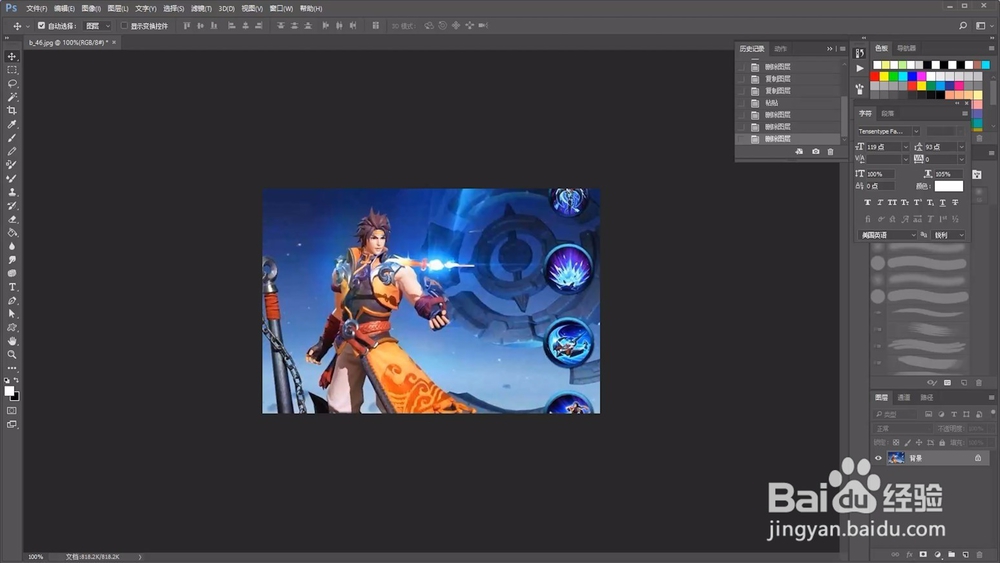Viewport: 1000px width, 563px height.
Task: Click the text color white swatch
Action: [948, 186]
